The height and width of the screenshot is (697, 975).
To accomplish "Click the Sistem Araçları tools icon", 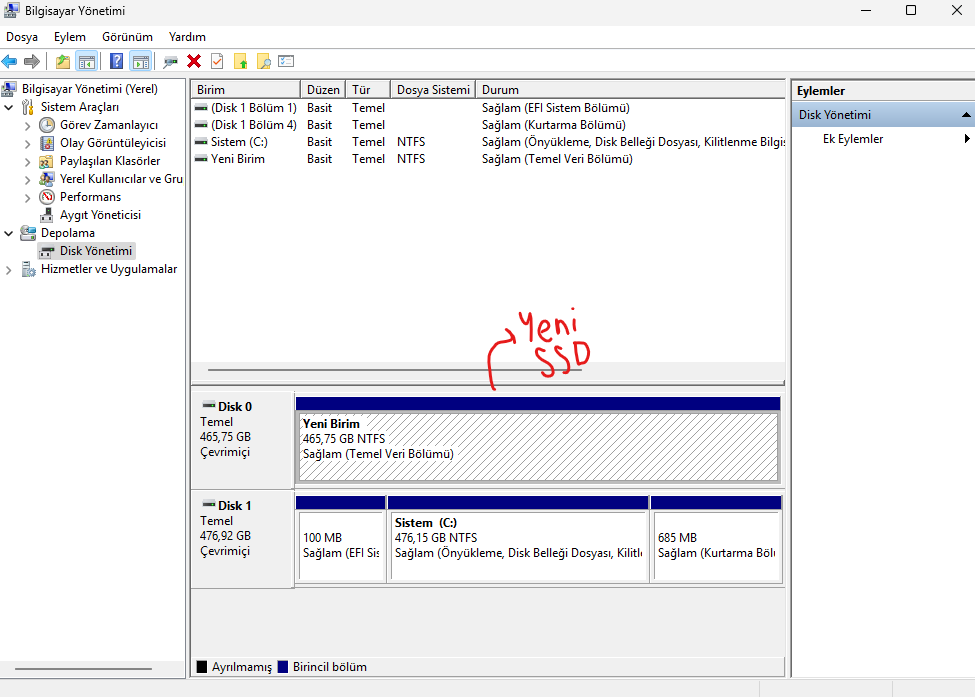I will 27,107.
